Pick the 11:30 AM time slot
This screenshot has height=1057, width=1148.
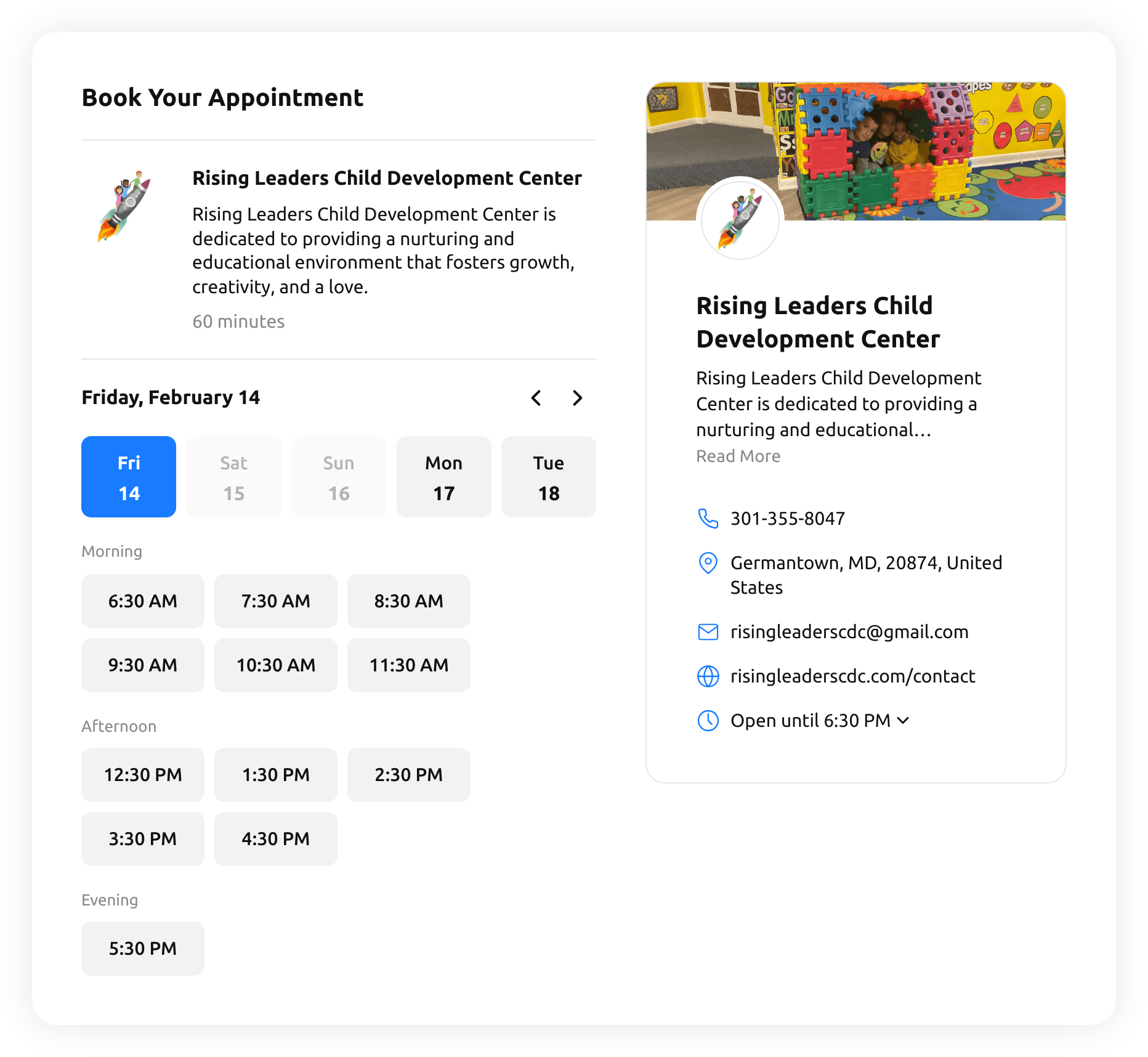coord(409,665)
